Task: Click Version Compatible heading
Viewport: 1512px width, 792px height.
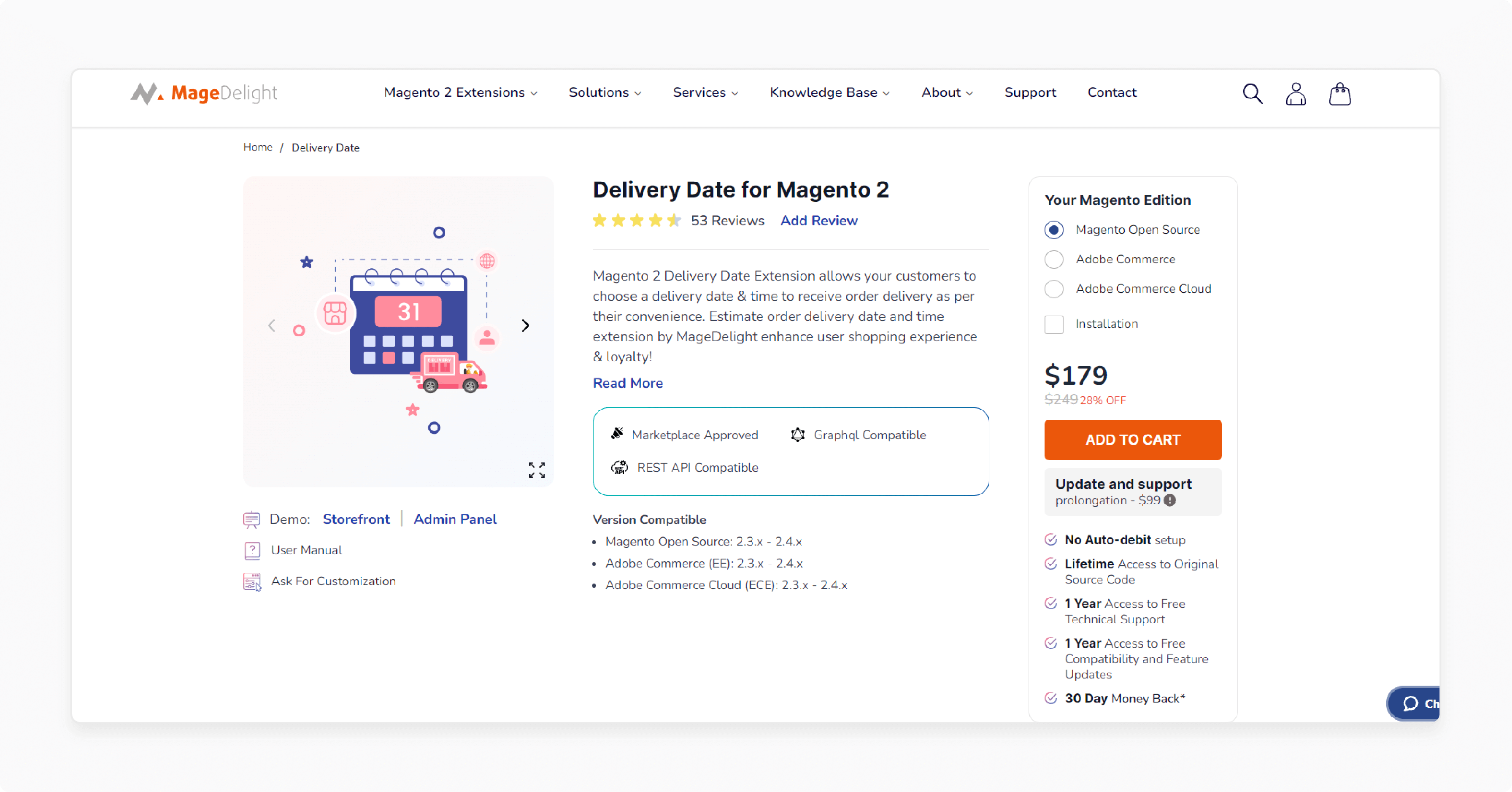Action: 649,519
